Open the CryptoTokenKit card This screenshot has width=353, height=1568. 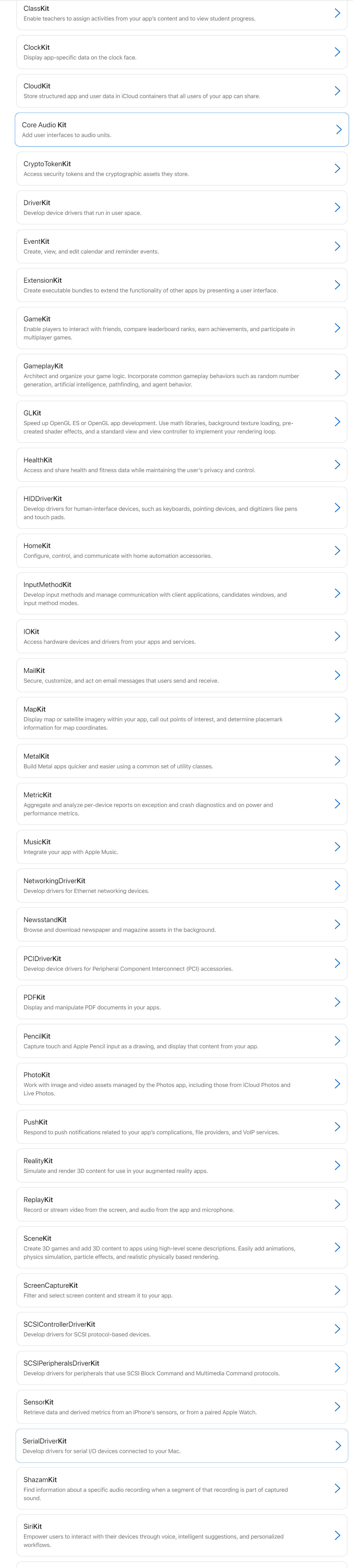[181, 169]
